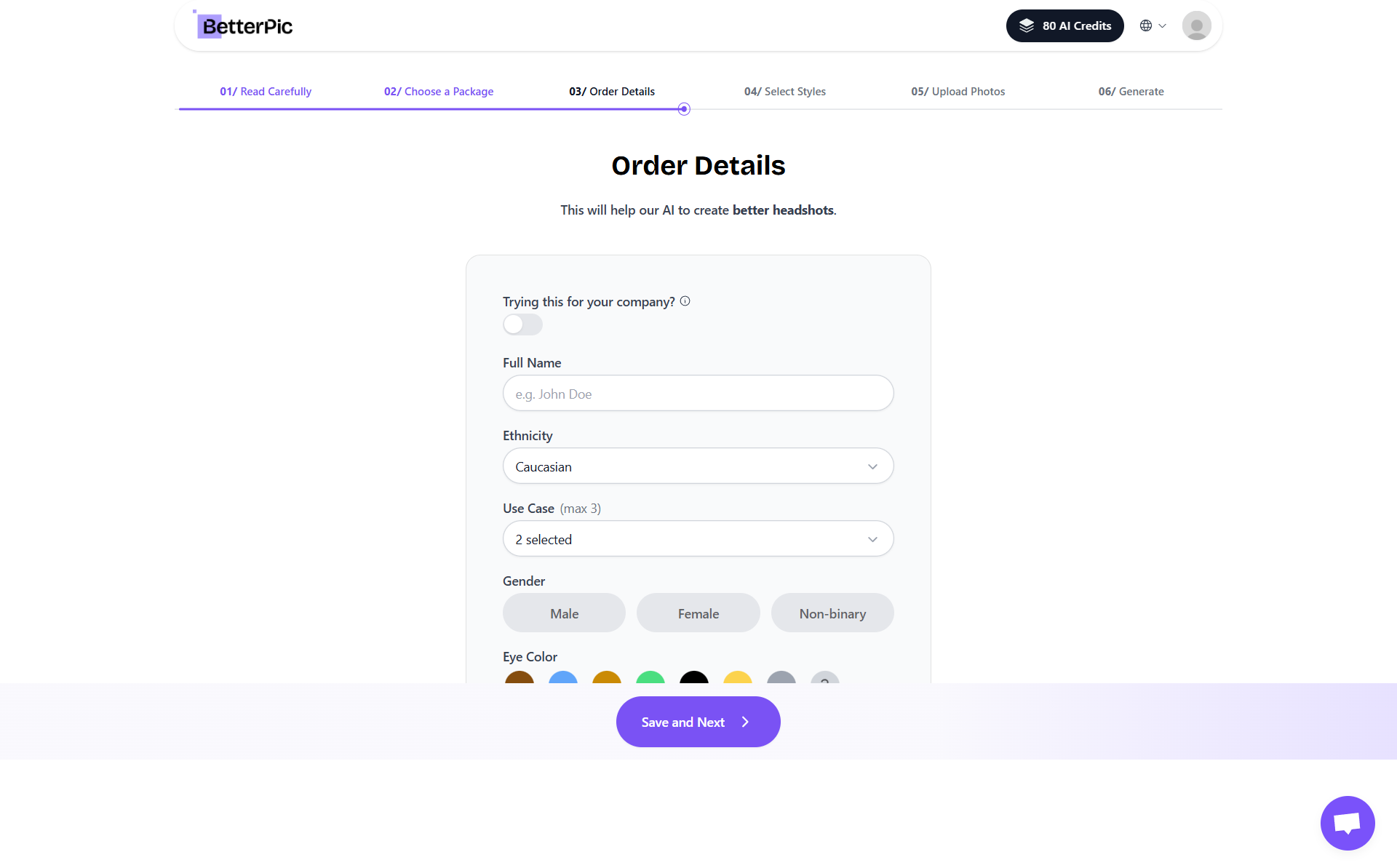
Task: Focus the Full Name input field
Action: click(698, 393)
